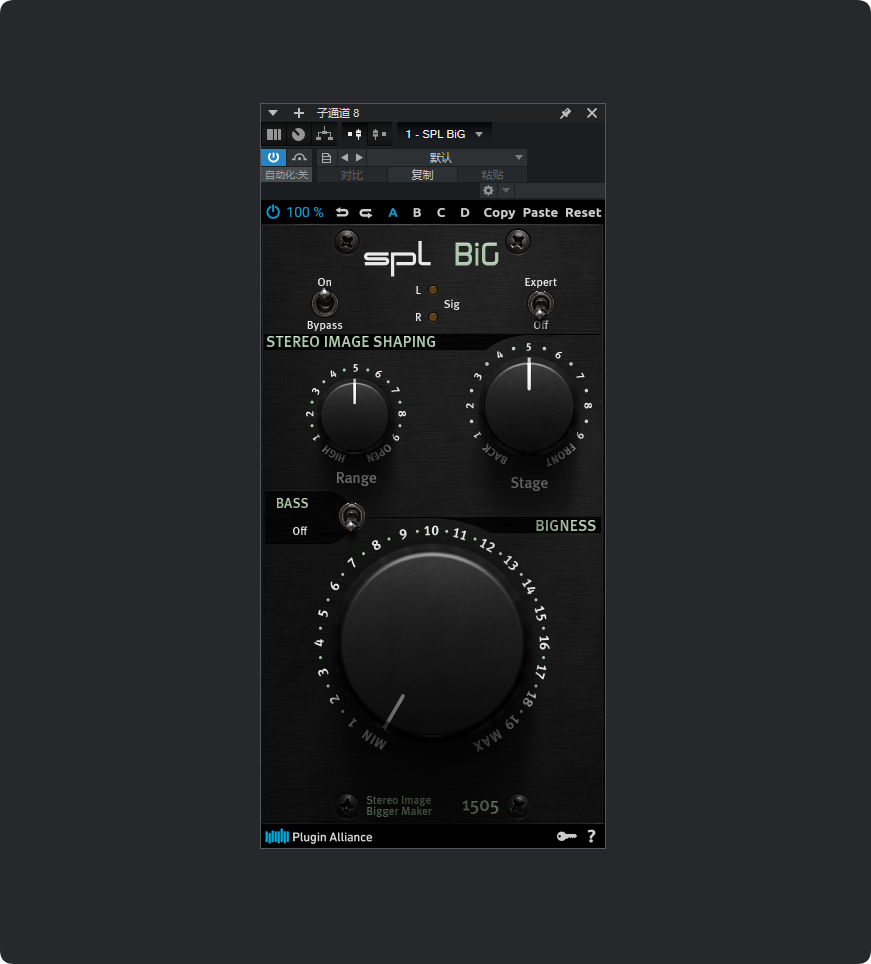Select settings bank B
This screenshot has height=964, width=871.
pos(417,213)
